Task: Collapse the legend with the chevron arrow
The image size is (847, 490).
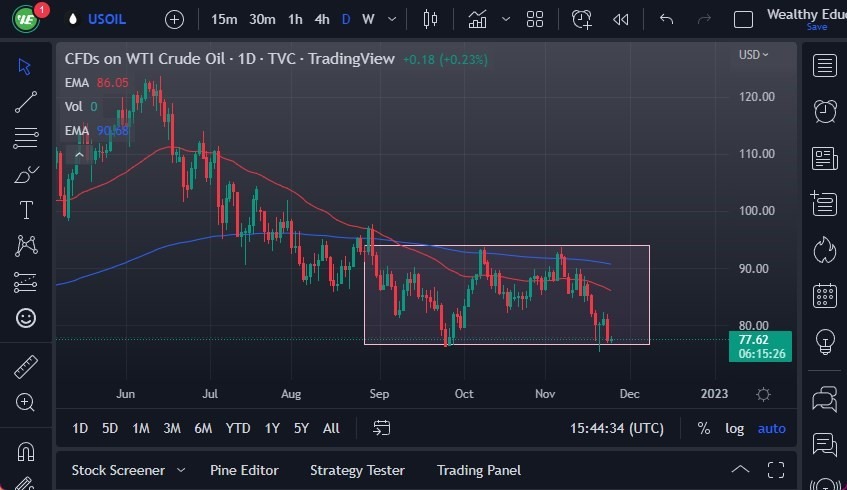Action: click(x=79, y=154)
